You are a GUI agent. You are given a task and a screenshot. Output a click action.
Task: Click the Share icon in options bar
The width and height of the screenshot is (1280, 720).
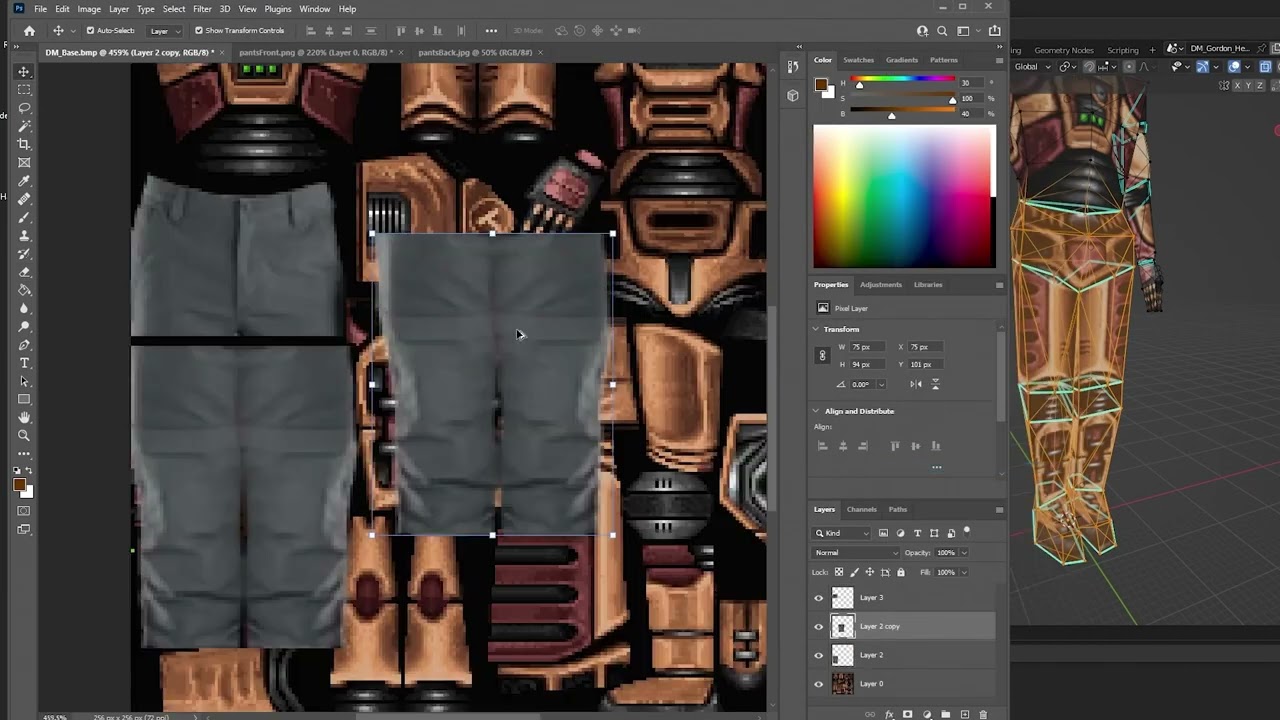click(994, 31)
